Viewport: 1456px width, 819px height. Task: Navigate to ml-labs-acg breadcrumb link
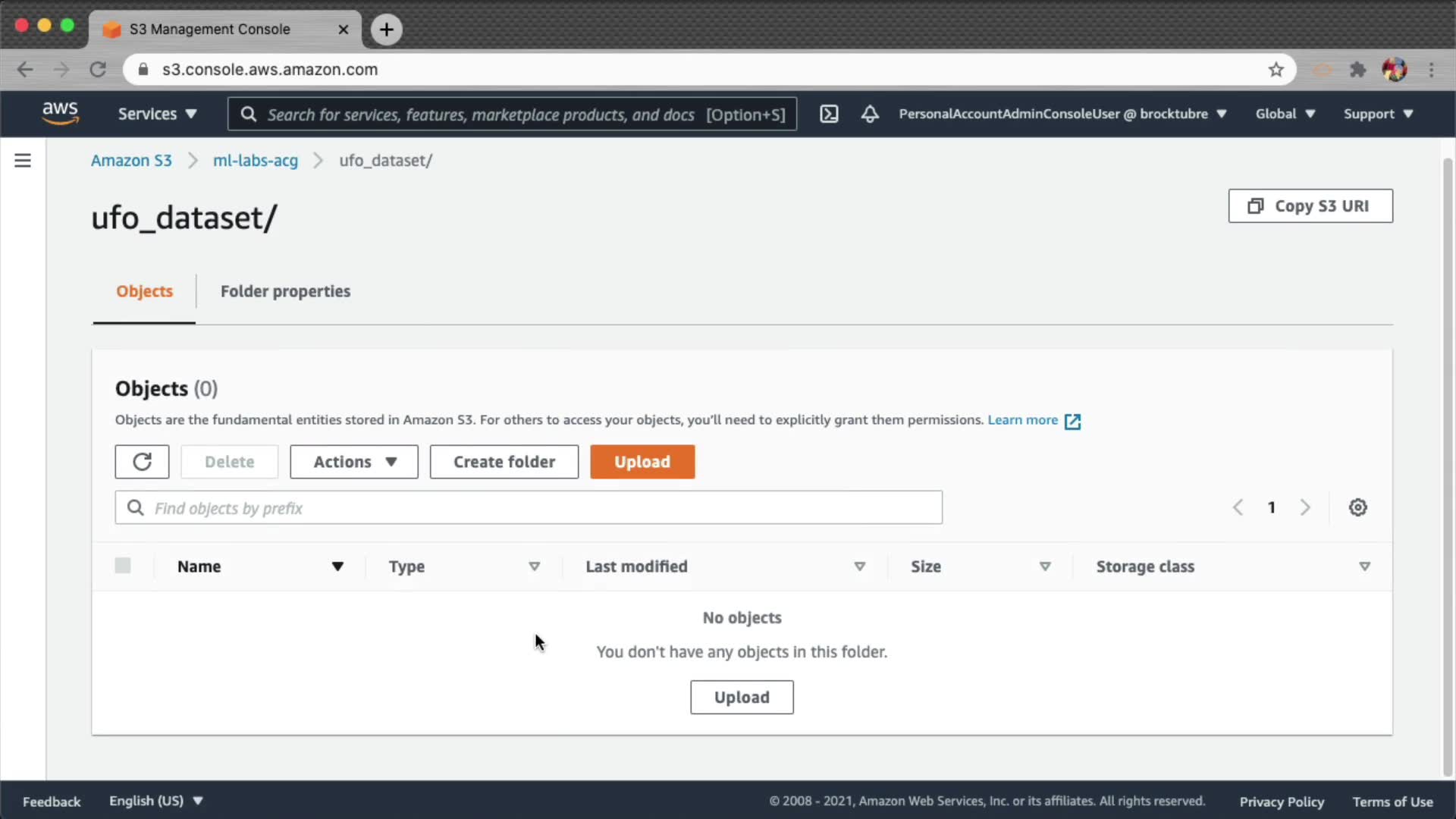[x=256, y=161]
